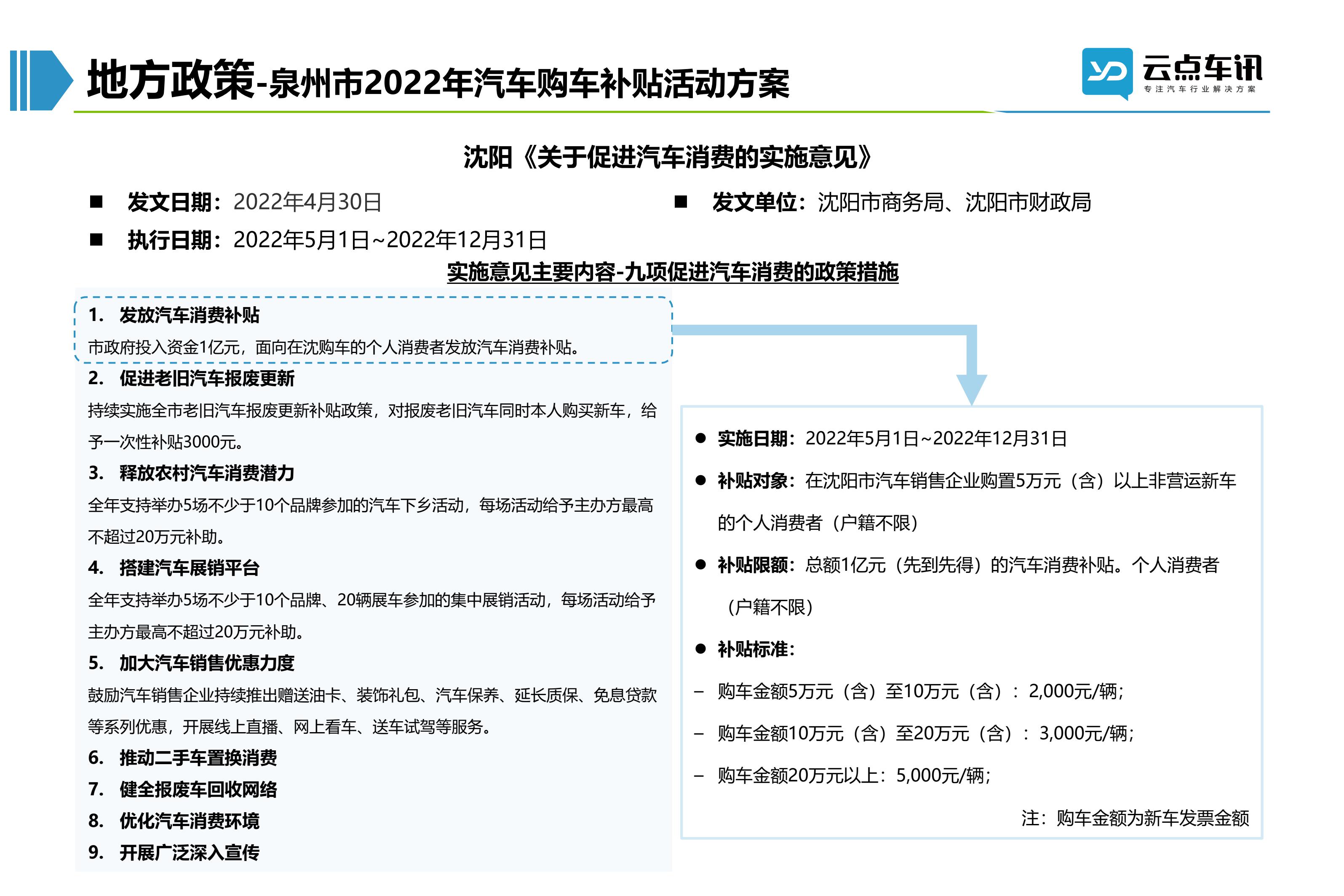This screenshot has width=1344, height=896.
Task: Click the 补贴标准 label
Action: point(756,649)
